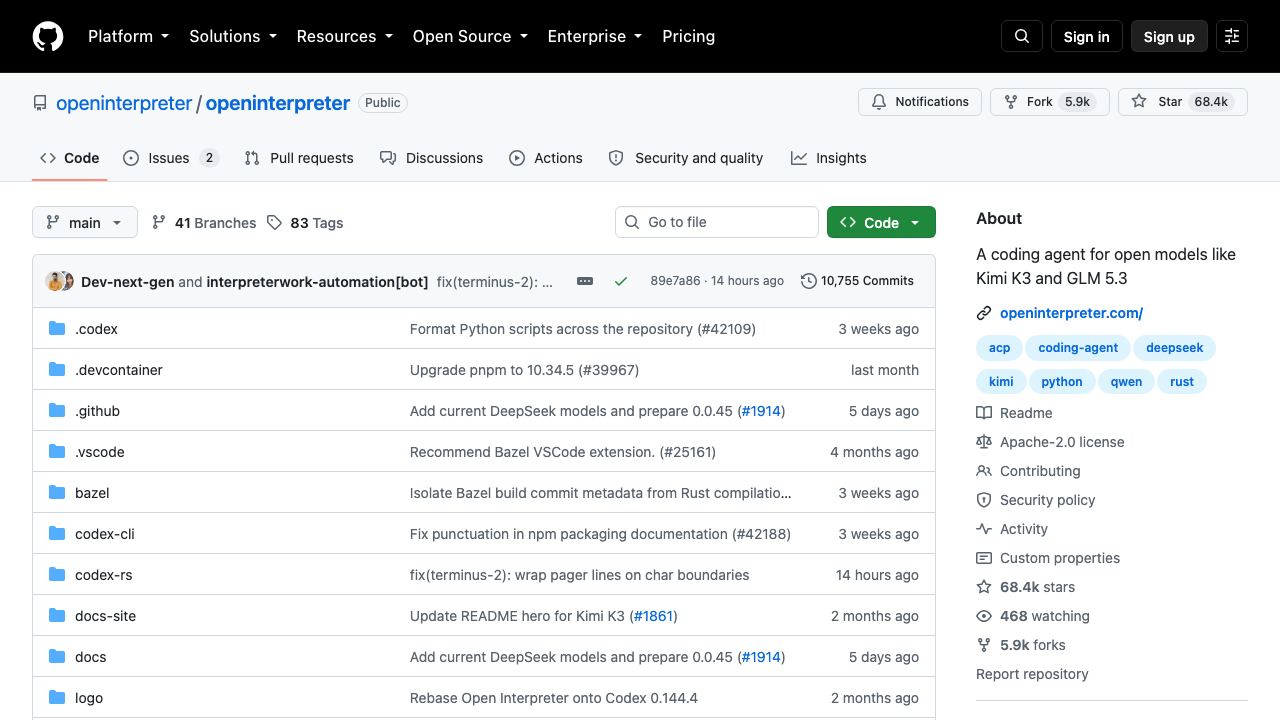Switch to Security and quality tab
The height and width of the screenshot is (720, 1280).
686,158
